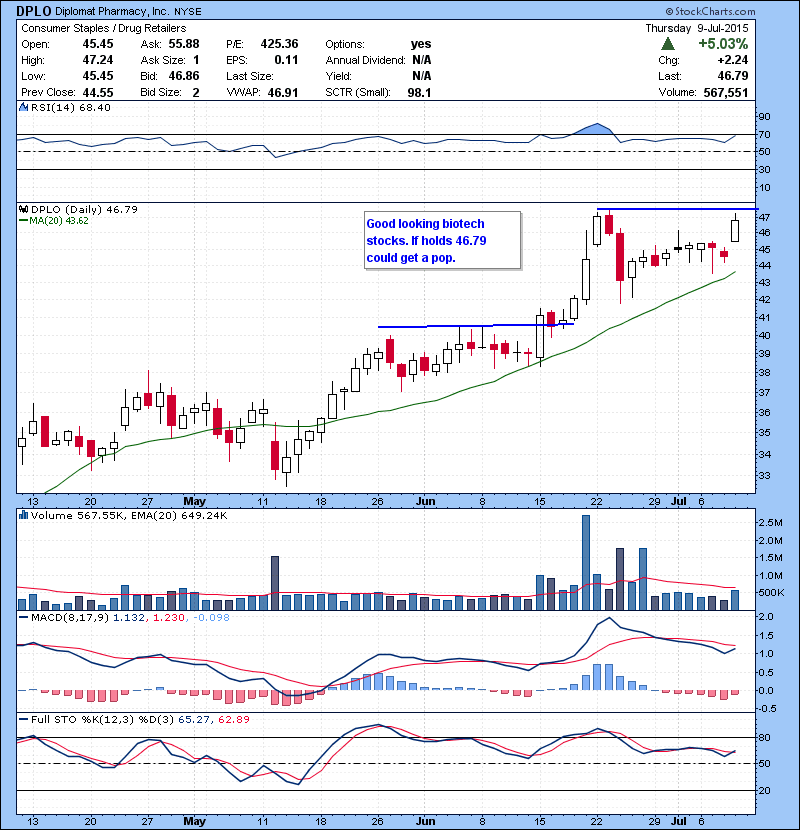Select the 'Consumer Staples / Drug Retailers' sector text
This screenshot has height=830, width=800.
[x=104, y=28]
